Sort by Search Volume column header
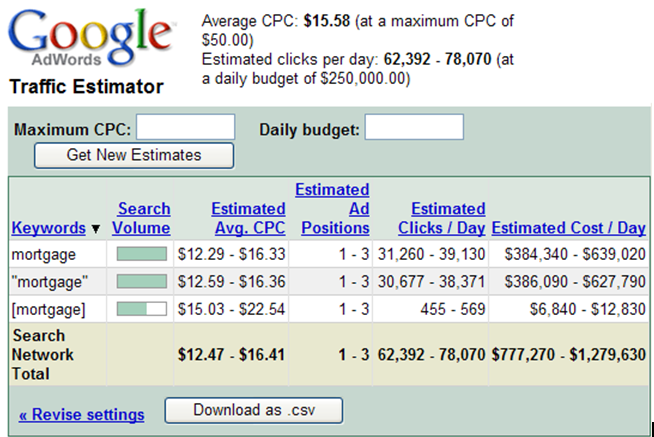 tap(144, 218)
